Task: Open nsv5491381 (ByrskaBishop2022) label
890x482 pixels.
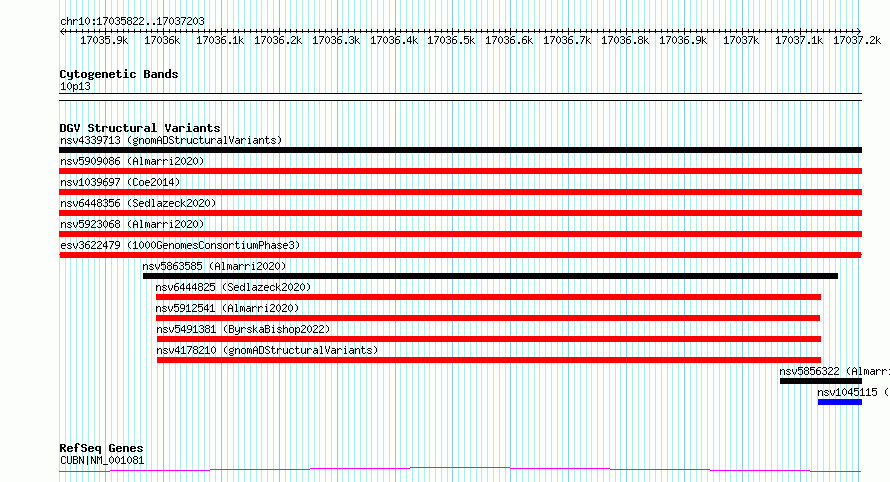Action: tap(243, 329)
